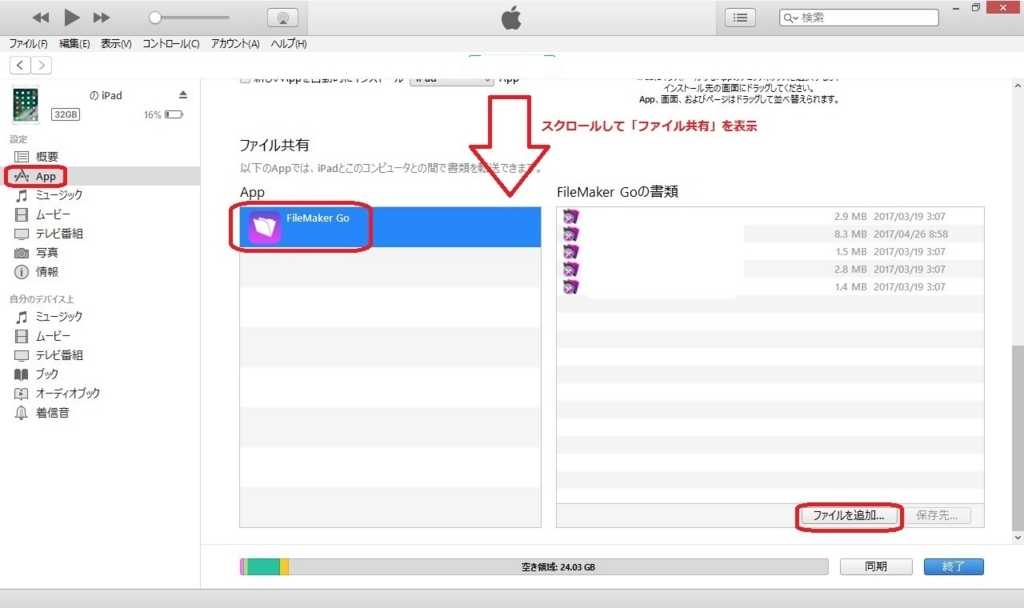Select the 2.9 MB document row
This screenshot has width=1024, height=608.
point(770,216)
